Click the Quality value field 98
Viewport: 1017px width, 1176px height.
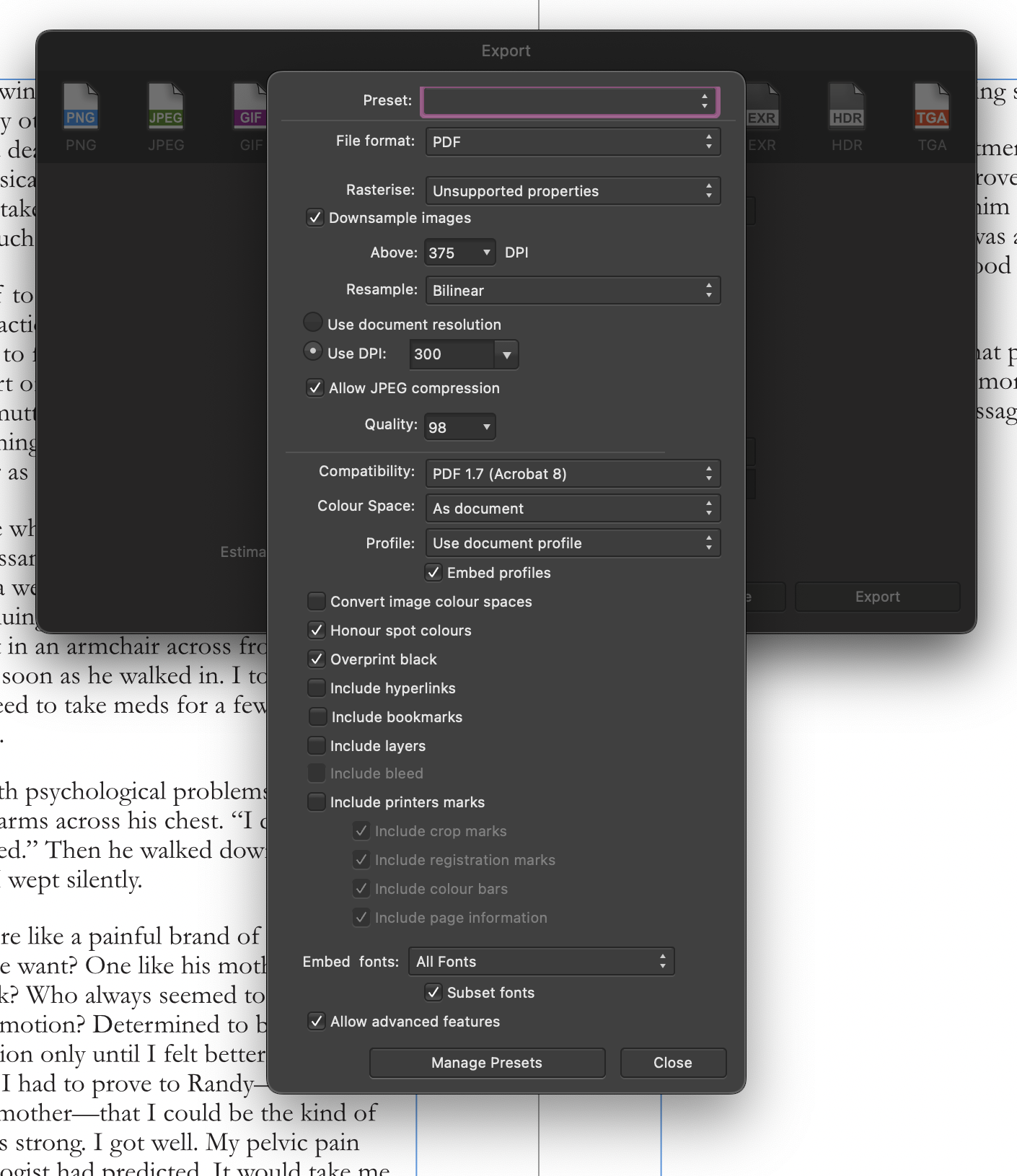point(452,427)
